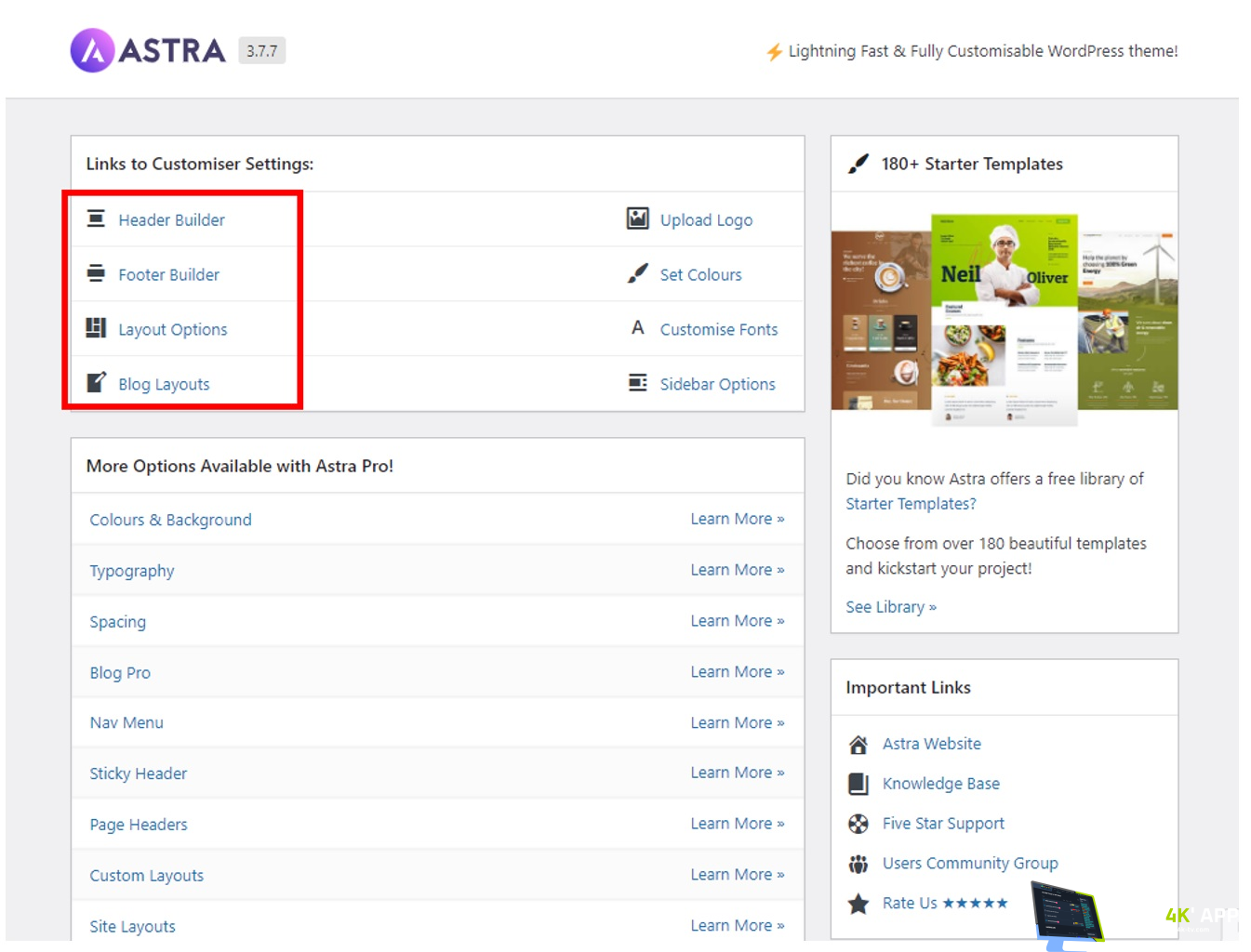
Task: Follow the Starter Templates? link
Action: 910,504
